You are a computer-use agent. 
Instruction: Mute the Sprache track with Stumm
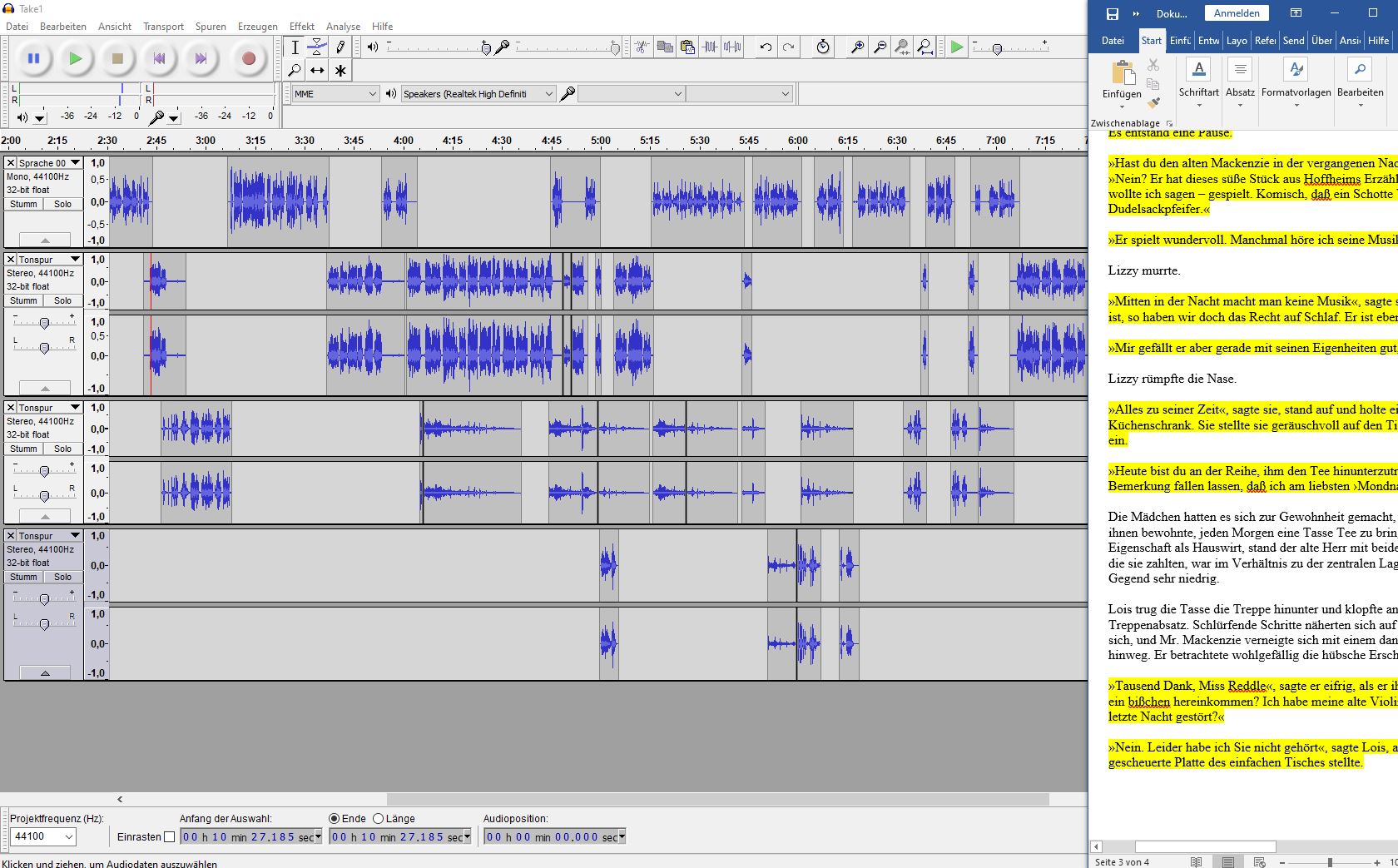click(23, 204)
